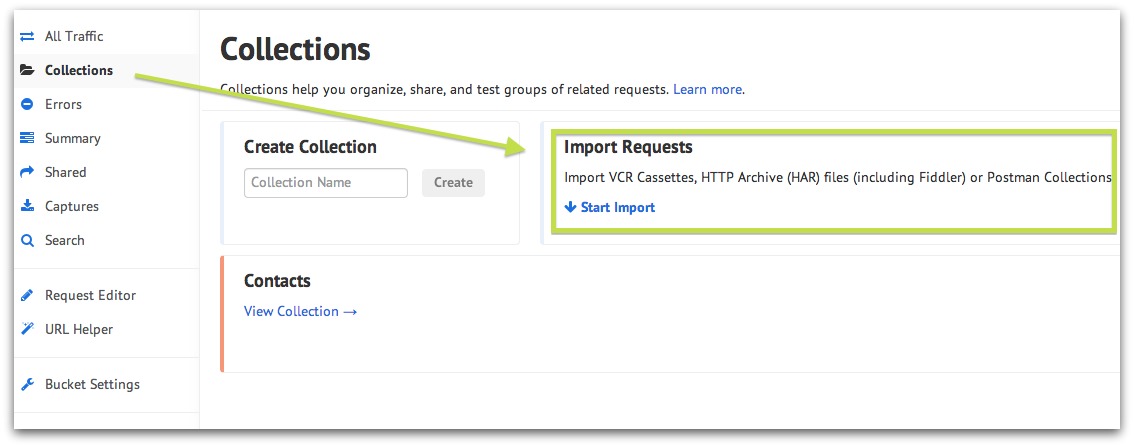Click the Bucket Settings wrench icon
Screen dimensions: 1134x447
point(27,384)
